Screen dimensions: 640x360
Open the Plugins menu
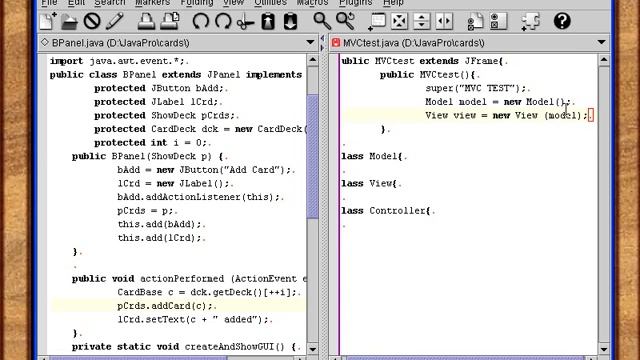point(356,3)
